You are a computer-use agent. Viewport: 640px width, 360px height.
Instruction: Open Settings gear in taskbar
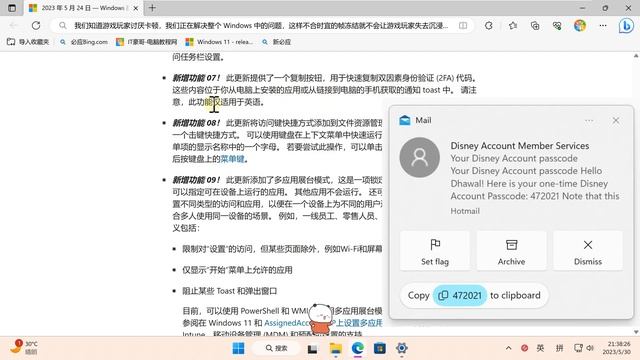pyautogui.click(x=402, y=348)
